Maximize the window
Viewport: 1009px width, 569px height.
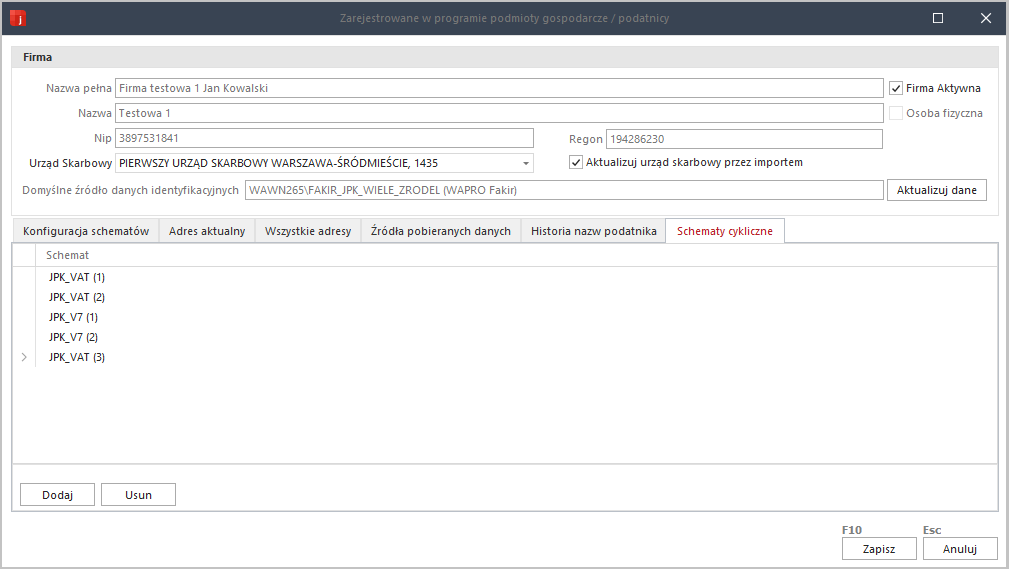coord(937,18)
